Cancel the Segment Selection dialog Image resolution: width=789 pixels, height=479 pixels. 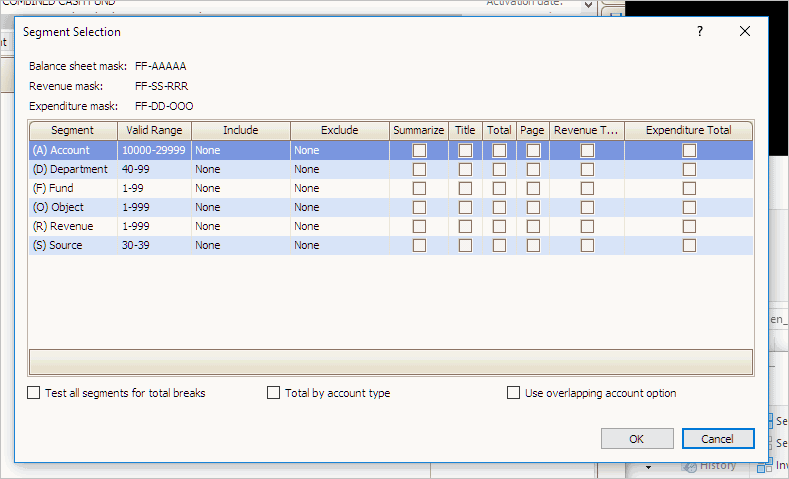[718, 439]
